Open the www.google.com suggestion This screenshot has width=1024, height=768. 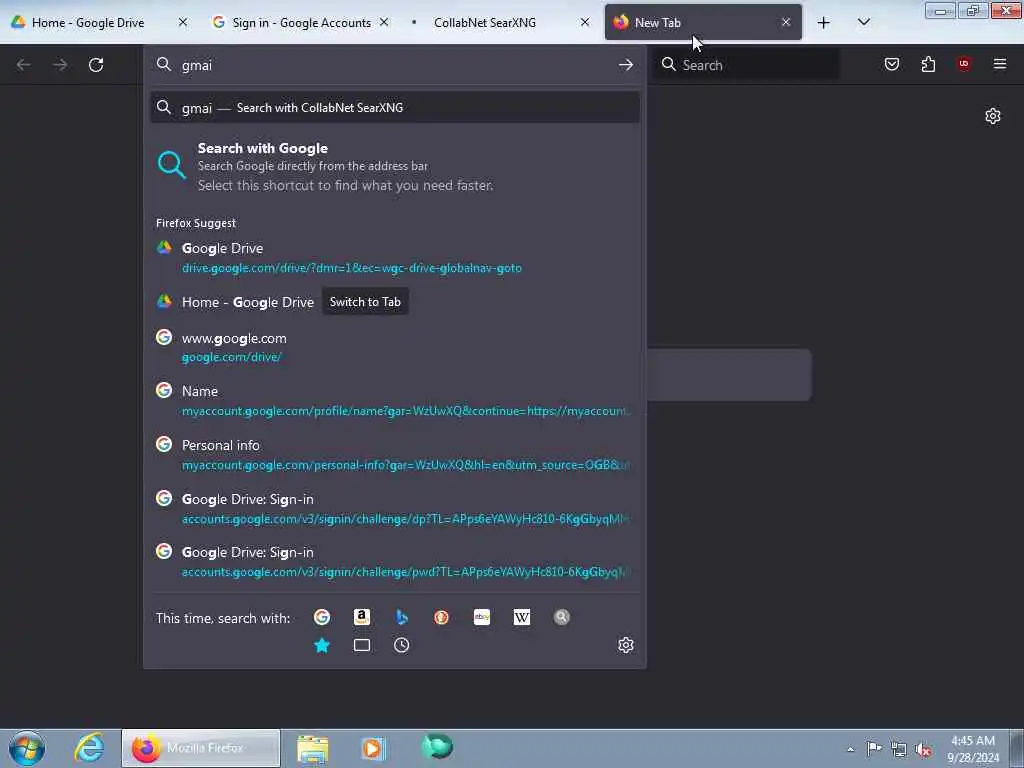[x=394, y=347]
